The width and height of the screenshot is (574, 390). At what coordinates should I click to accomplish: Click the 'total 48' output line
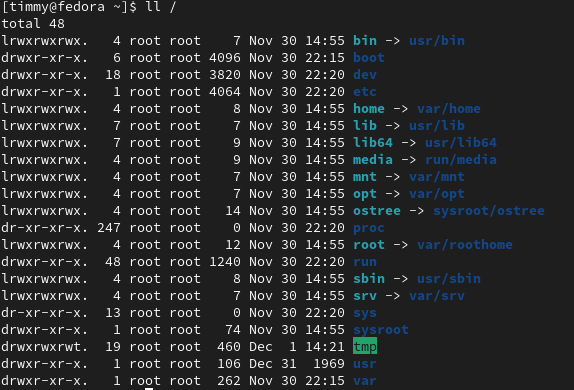(33, 24)
